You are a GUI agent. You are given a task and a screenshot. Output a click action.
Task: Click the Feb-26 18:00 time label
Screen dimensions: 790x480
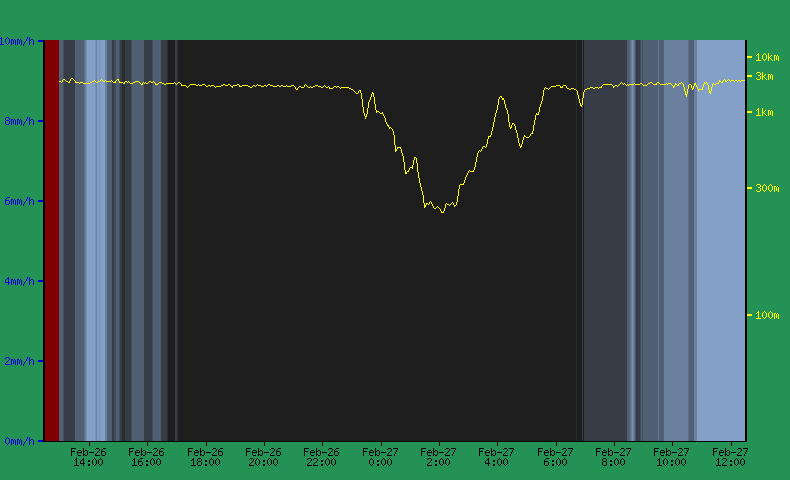point(205,457)
